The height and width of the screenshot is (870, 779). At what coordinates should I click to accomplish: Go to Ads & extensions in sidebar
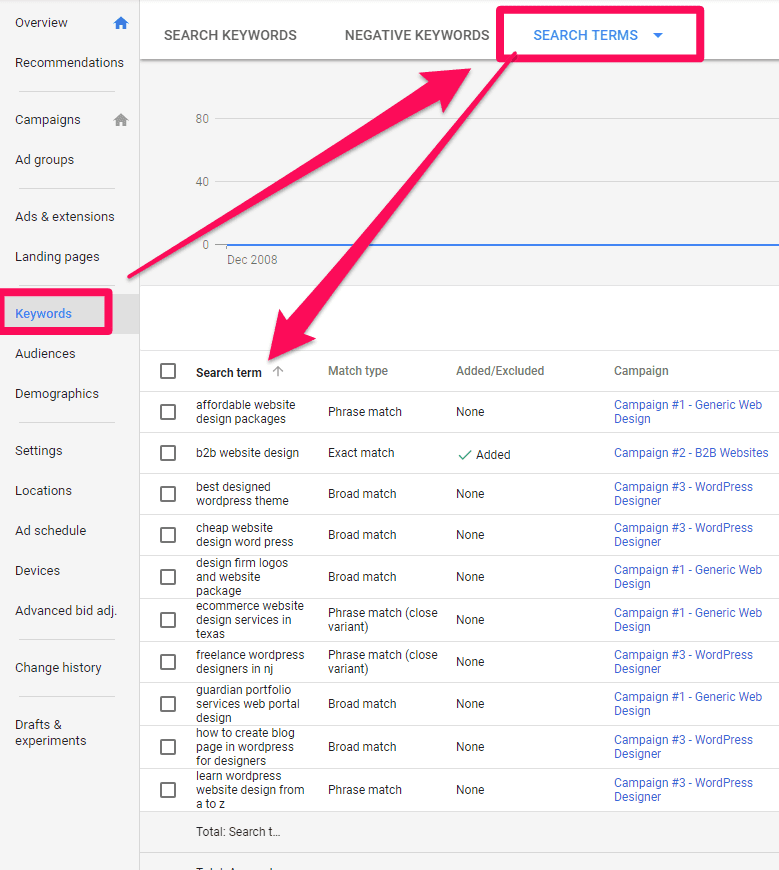coord(65,217)
